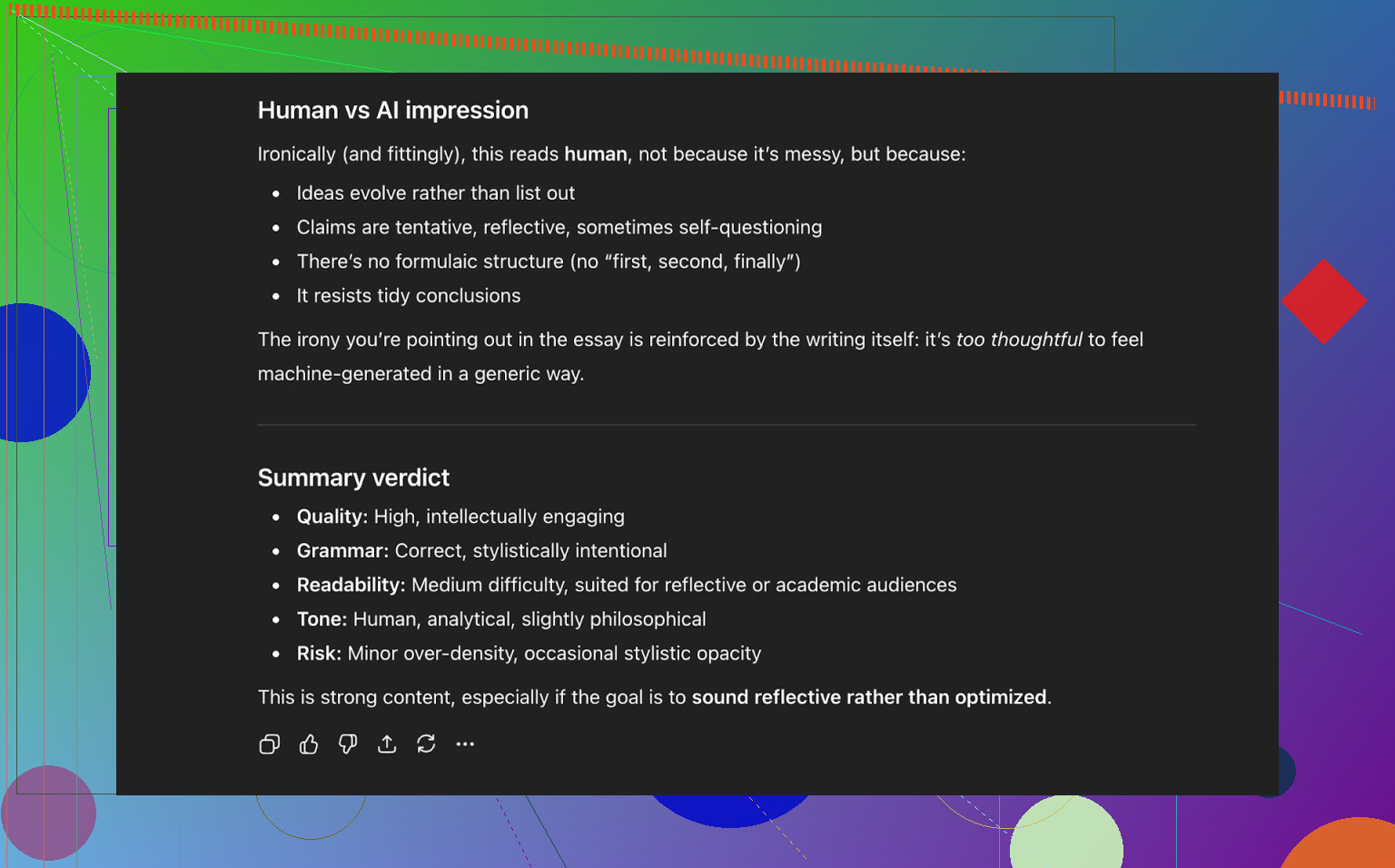
Task: Click the thumbs up icon
Action: (309, 745)
